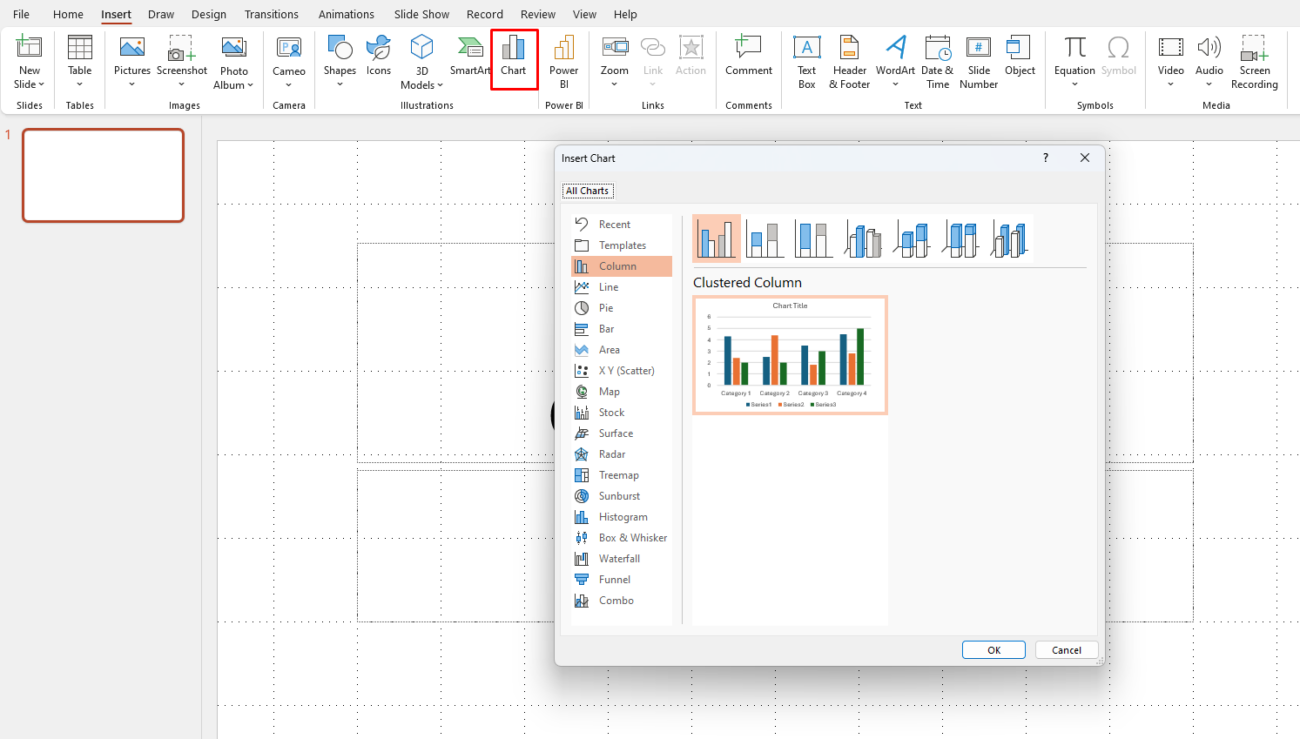Open Recent charts category
Image resolution: width=1300 pixels, height=739 pixels.
621,225
